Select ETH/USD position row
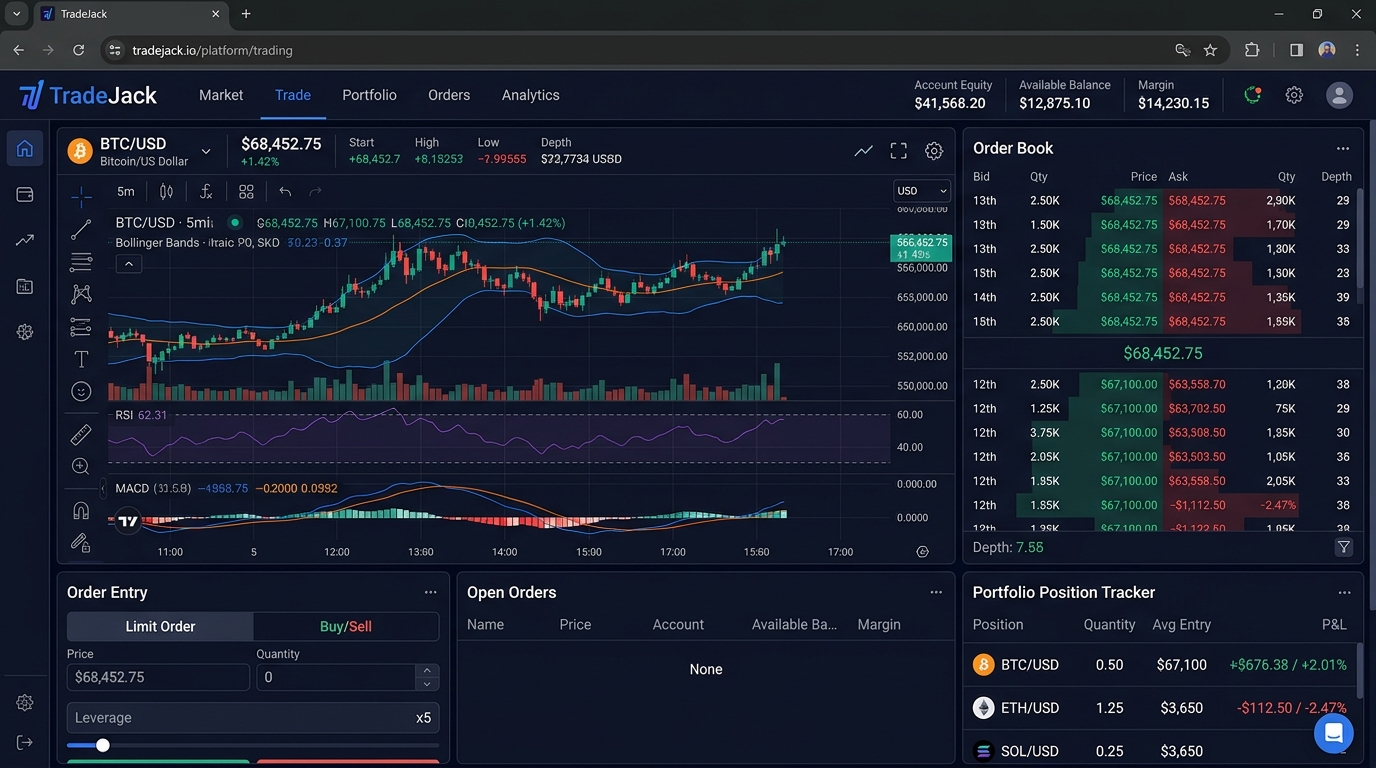The width and height of the screenshot is (1376, 768). [x=1162, y=708]
